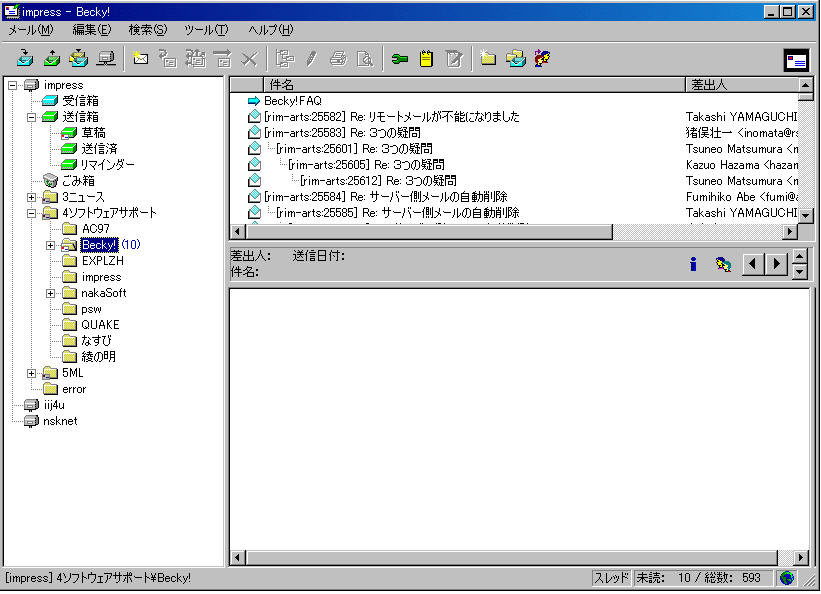
Task: Sort messages by 差出人 column header
Action: 742,84
